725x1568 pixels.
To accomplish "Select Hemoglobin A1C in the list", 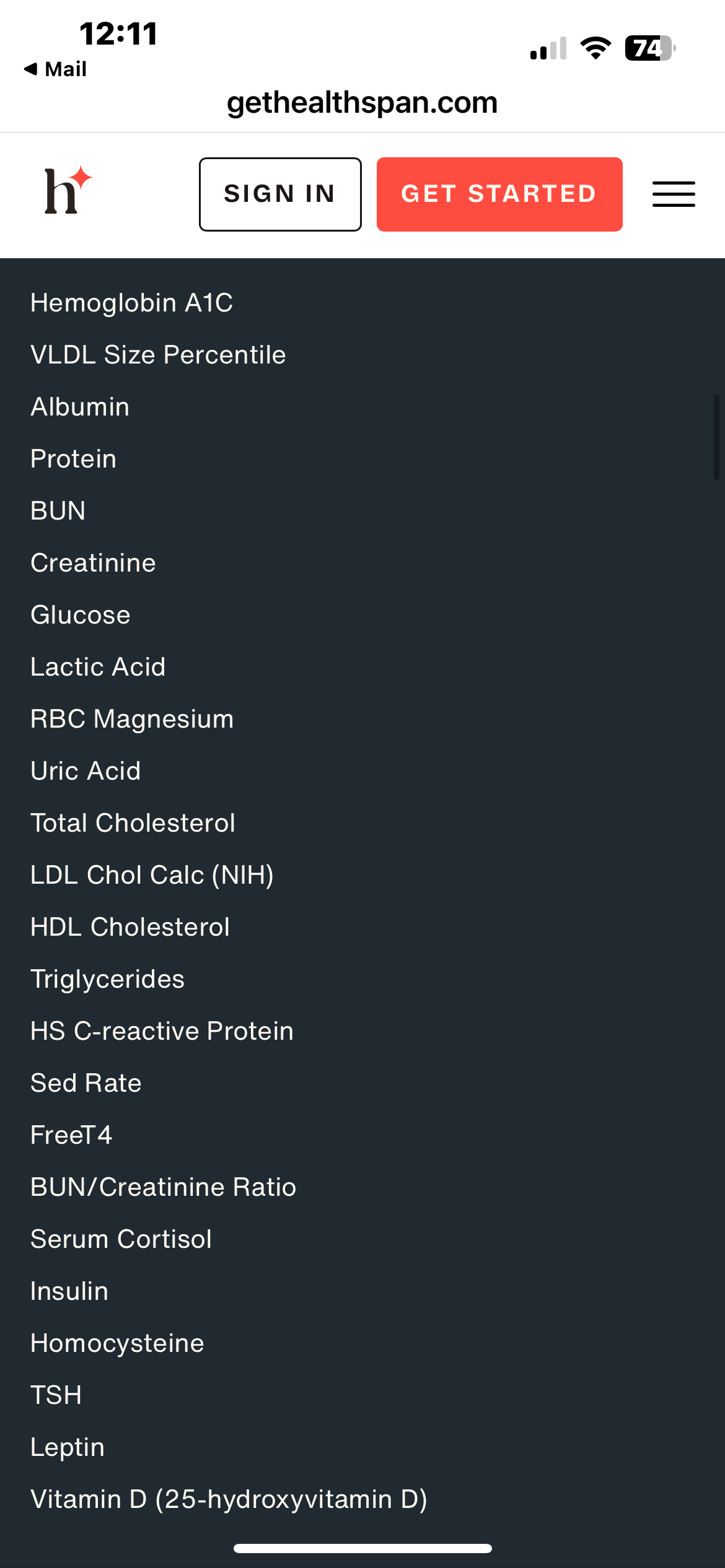I will point(132,303).
